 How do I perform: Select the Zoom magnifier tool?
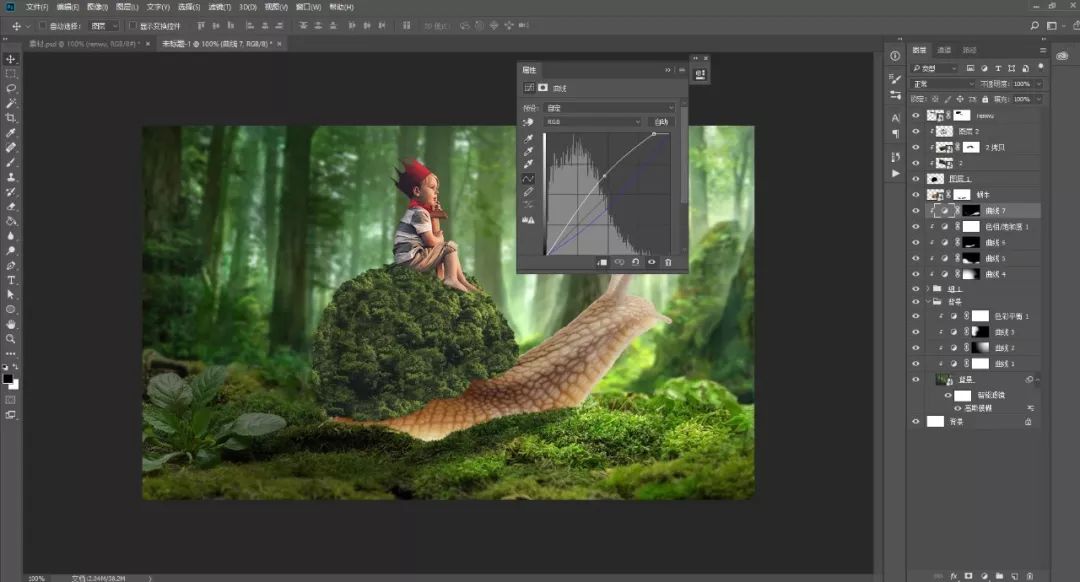coord(11,339)
